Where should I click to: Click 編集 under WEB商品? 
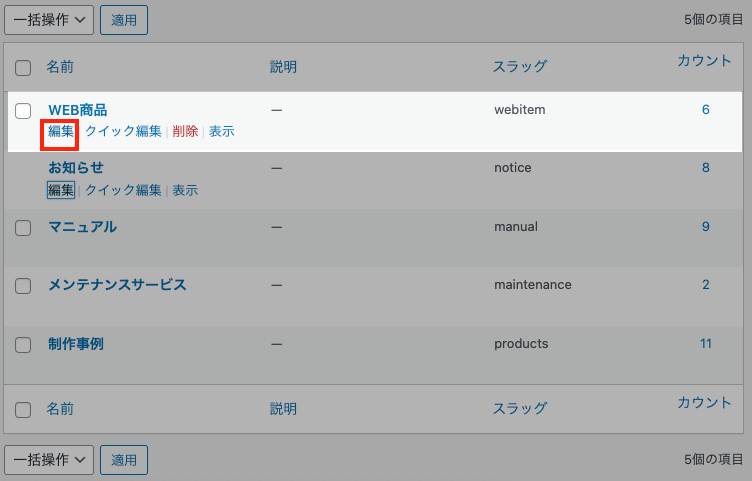coord(61,132)
